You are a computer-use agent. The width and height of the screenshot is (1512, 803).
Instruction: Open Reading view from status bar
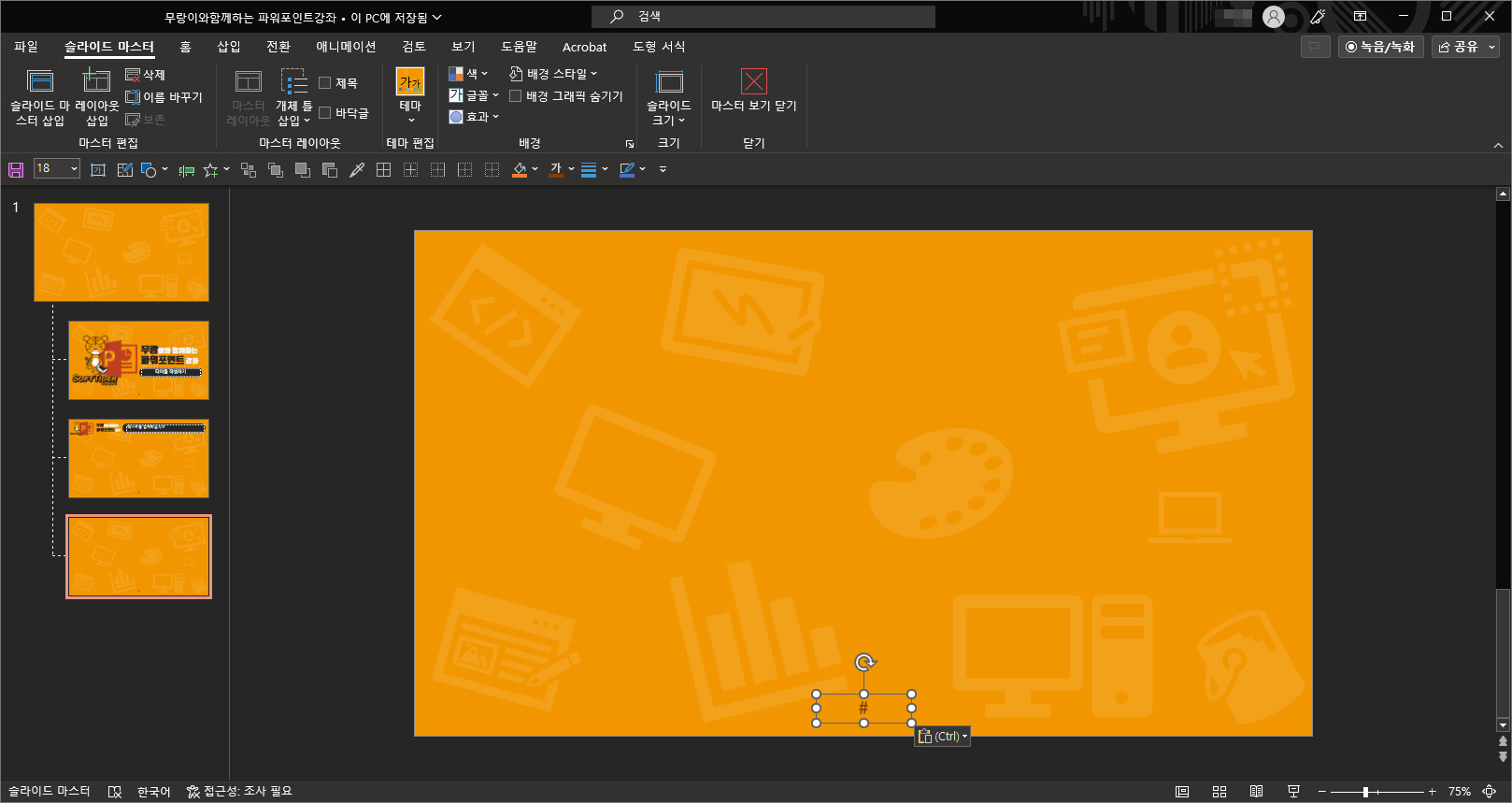point(1256,792)
